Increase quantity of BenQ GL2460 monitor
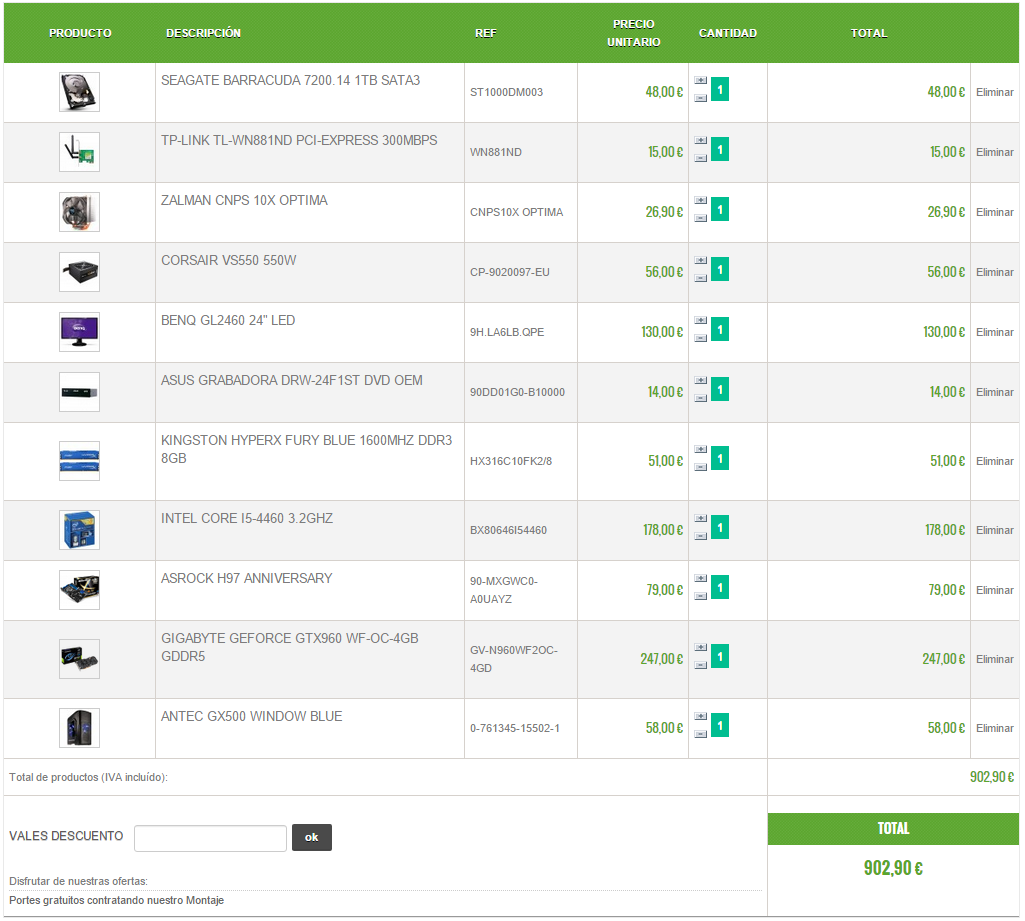1025x921 pixels. [700, 321]
